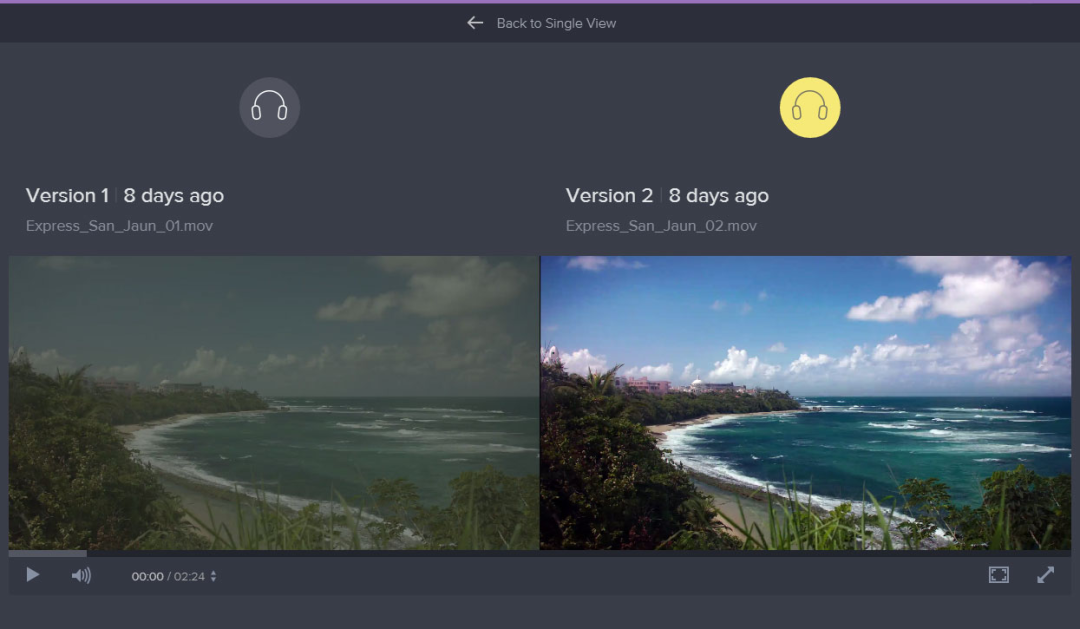
Task: Select the Version 2 title
Action: tap(610, 196)
